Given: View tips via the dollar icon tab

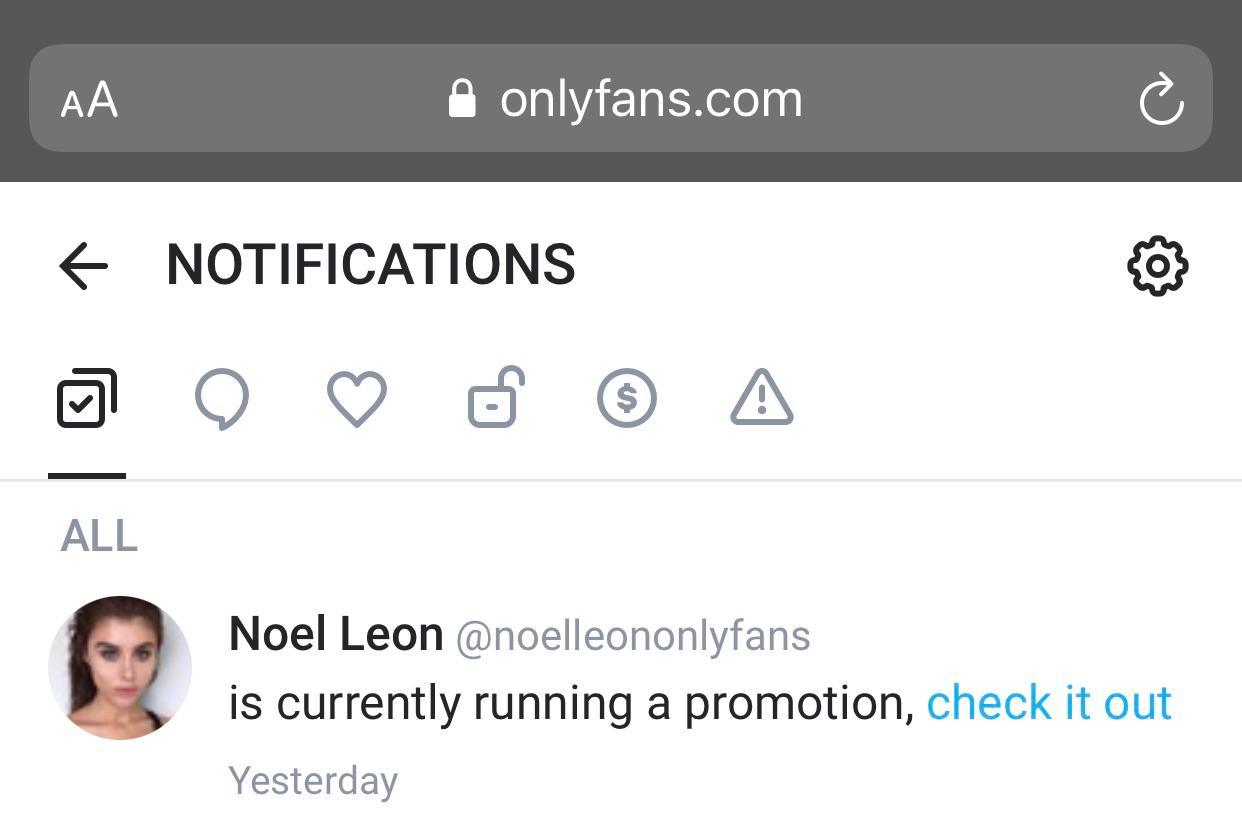Looking at the screenshot, I should [627, 399].
